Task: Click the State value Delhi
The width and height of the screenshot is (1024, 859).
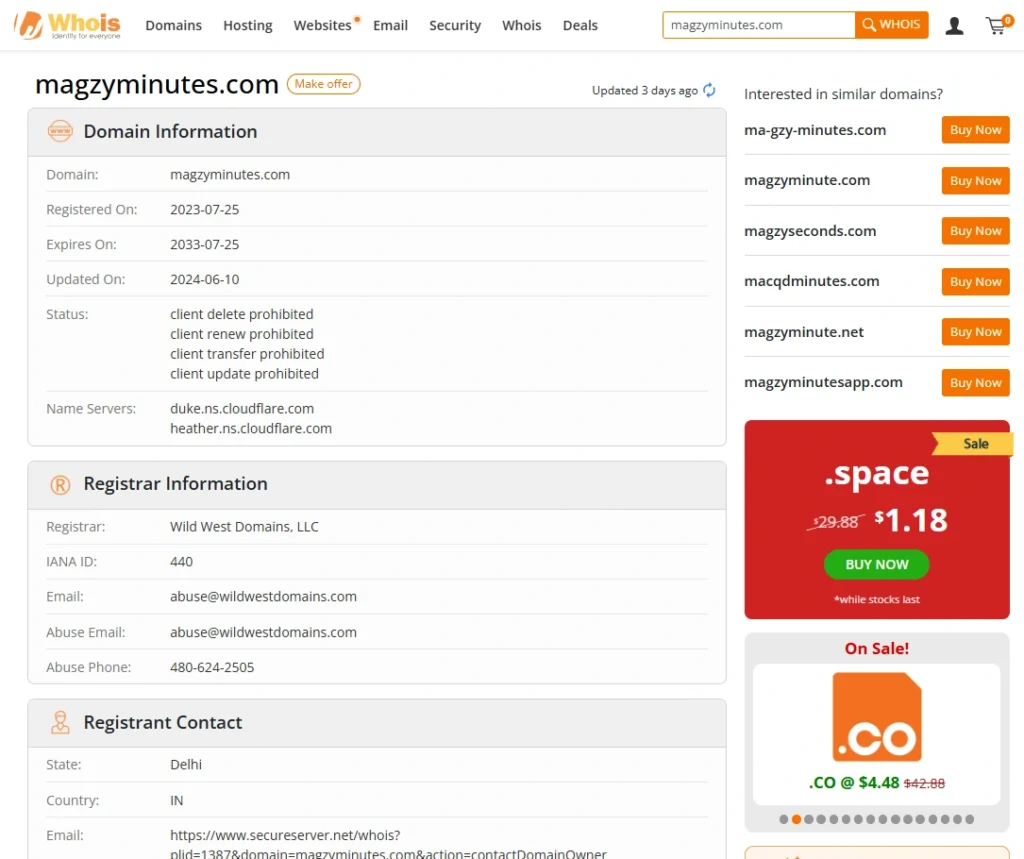Action: coord(185,764)
